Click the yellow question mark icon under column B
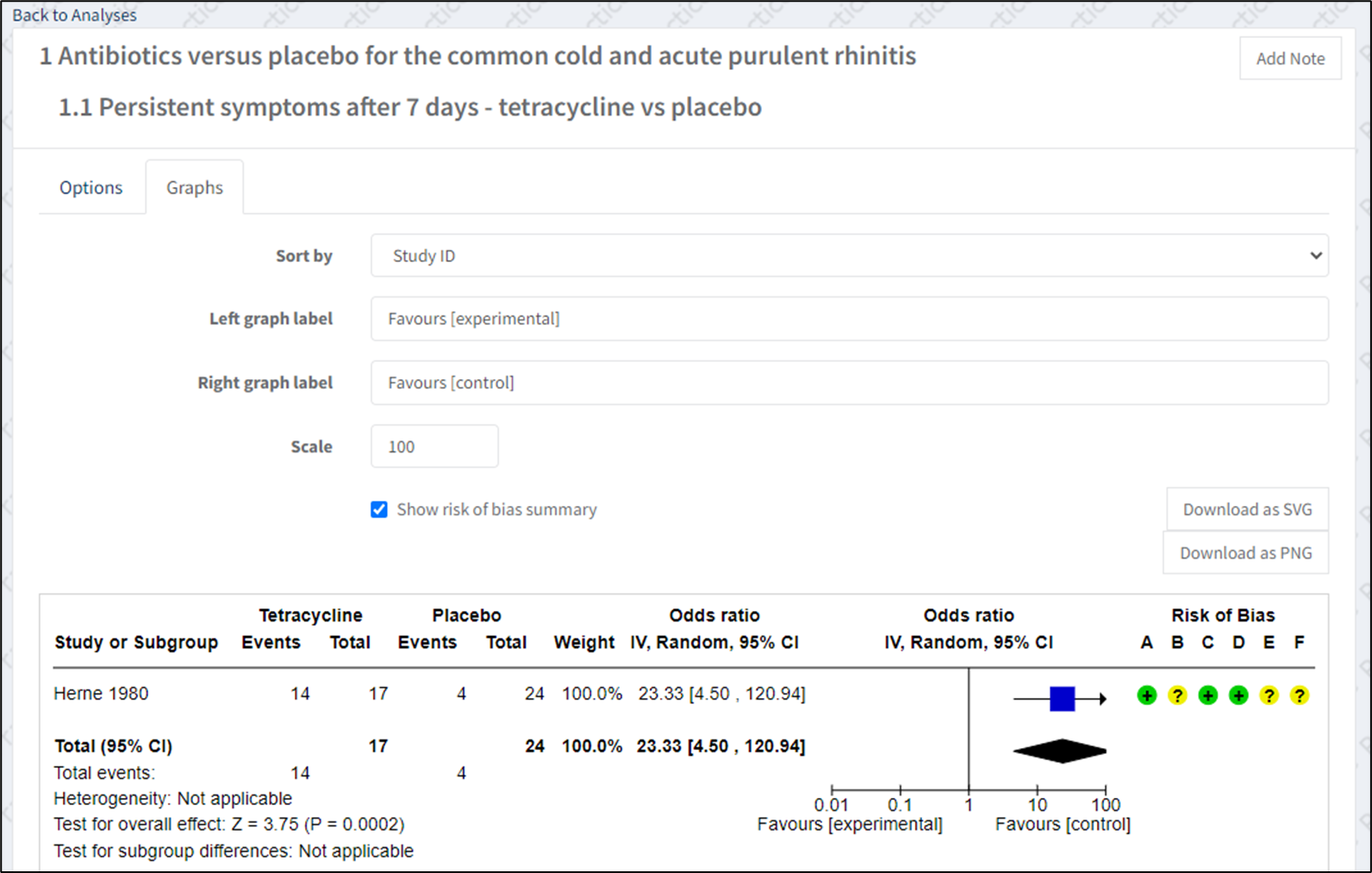This screenshot has height=873, width=1372. [x=1177, y=695]
